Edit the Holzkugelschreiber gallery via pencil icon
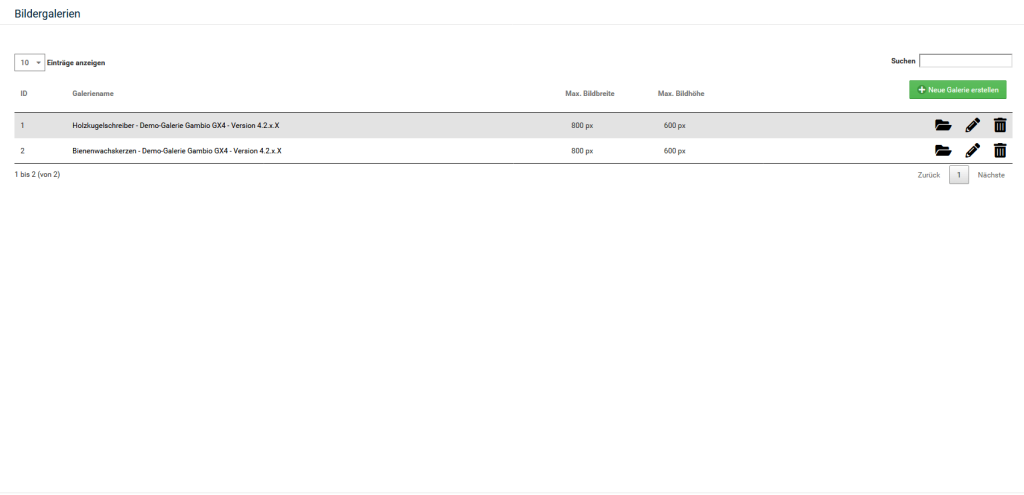Viewport: 1024px width, 495px height. tap(972, 125)
